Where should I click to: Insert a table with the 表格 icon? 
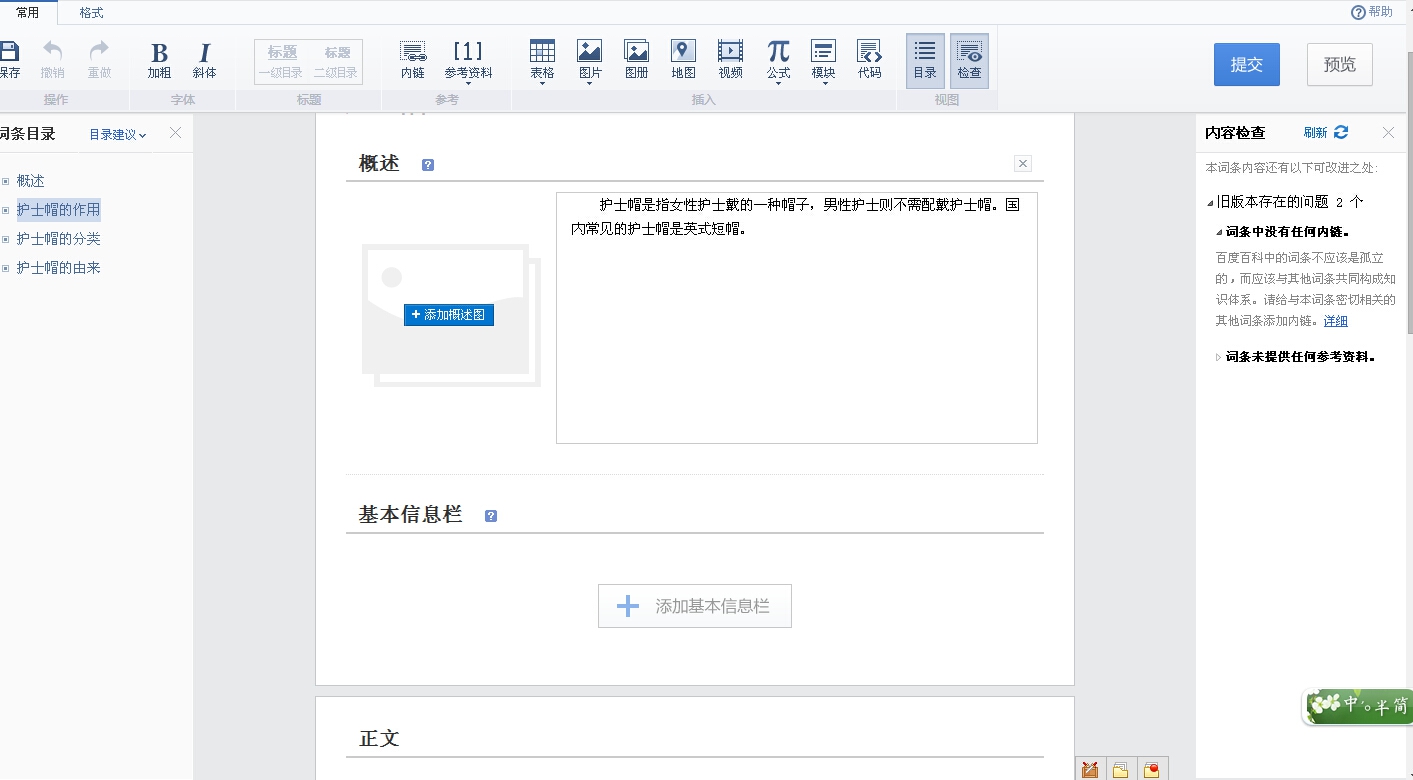[541, 56]
